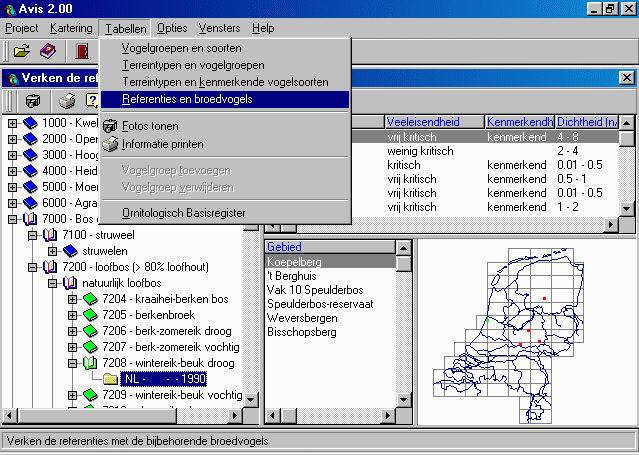Sort by Veeleisendheid column header
Viewport: 639px width, 455px height.
pyautogui.click(x=434, y=122)
